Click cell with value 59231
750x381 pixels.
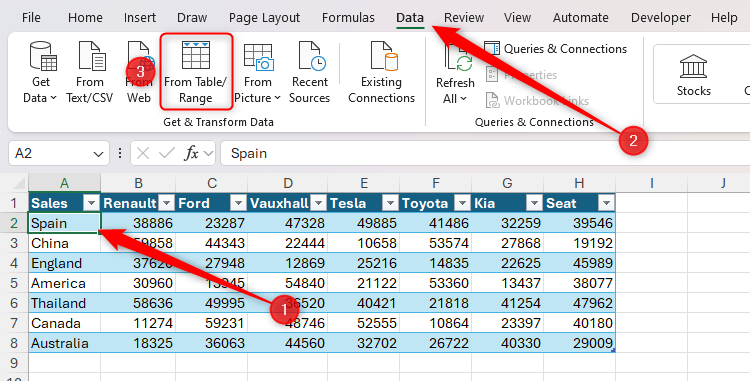[212, 323]
